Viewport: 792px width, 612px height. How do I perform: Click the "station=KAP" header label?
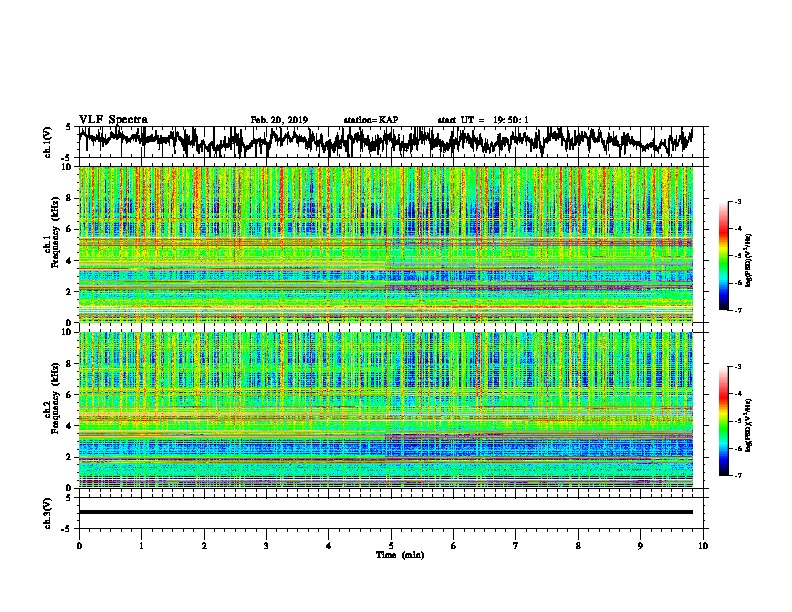(371, 120)
